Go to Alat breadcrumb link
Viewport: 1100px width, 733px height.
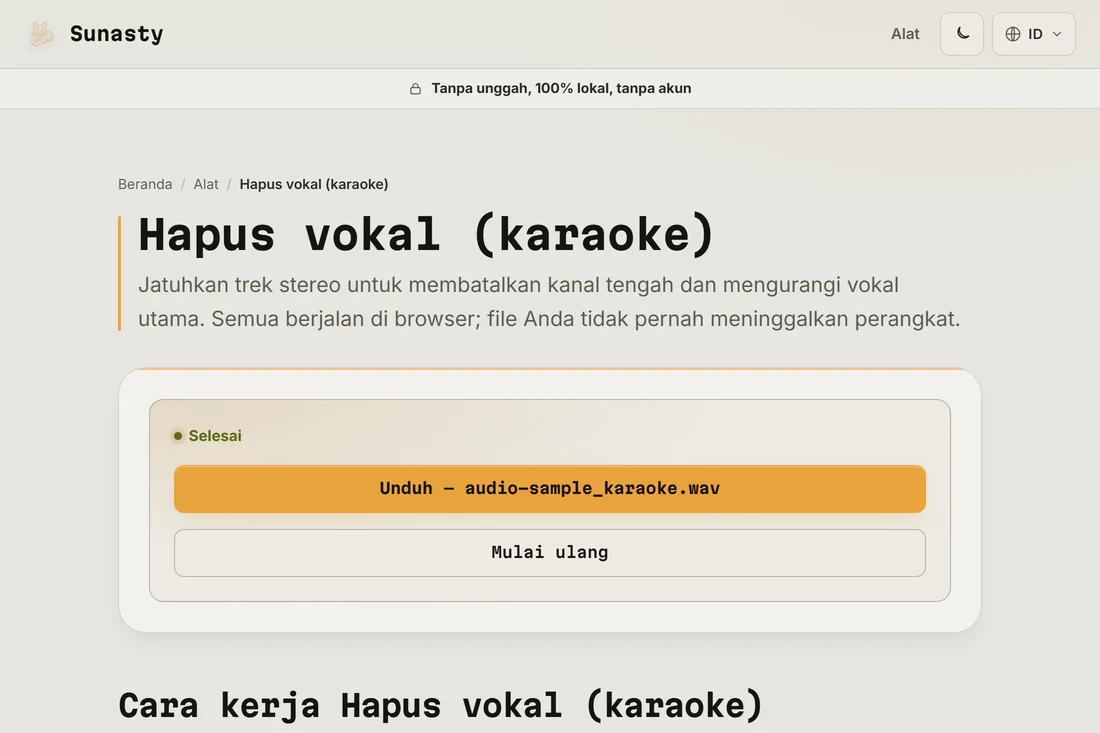click(x=206, y=184)
